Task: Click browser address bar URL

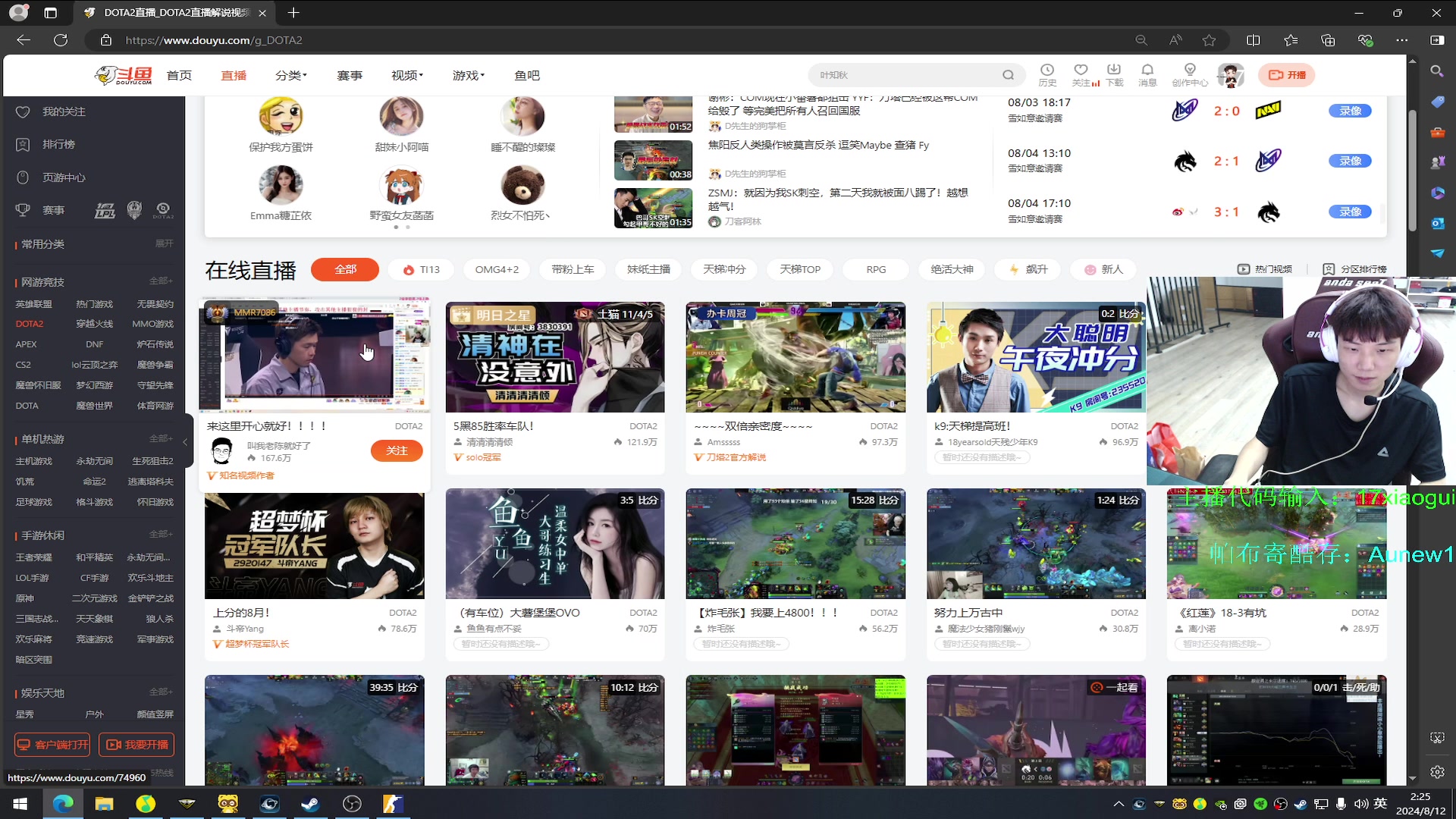Action: click(x=214, y=40)
